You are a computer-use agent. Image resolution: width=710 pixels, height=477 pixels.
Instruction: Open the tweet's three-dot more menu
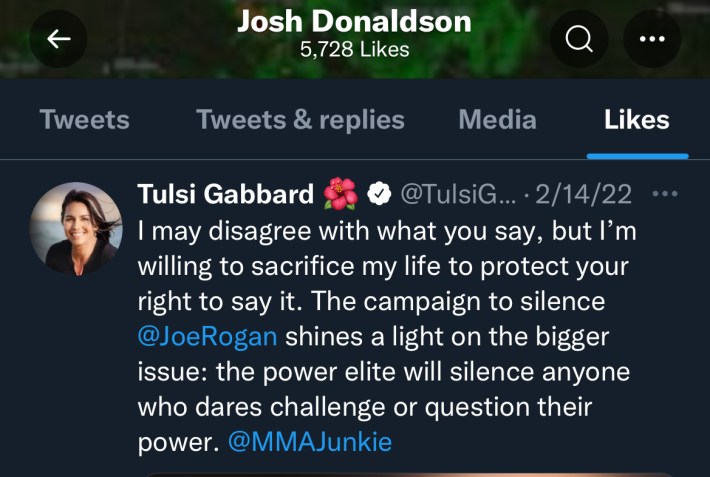point(665,194)
